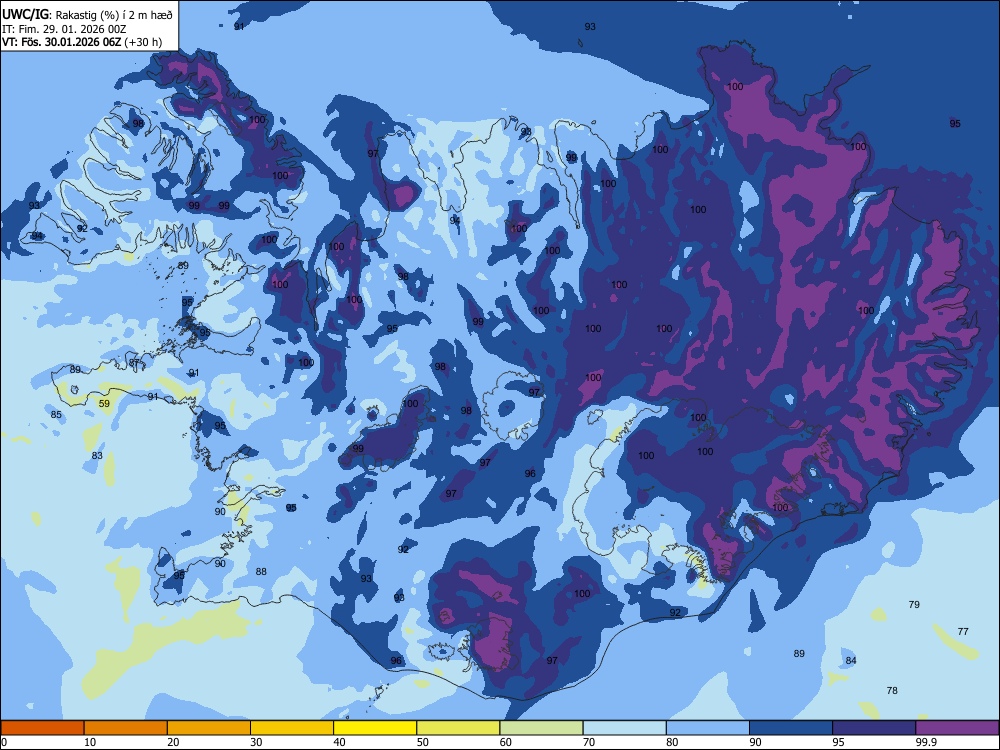Click the amber 20–30 legend swatch
The image size is (1000, 750).
[x=209, y=728]
